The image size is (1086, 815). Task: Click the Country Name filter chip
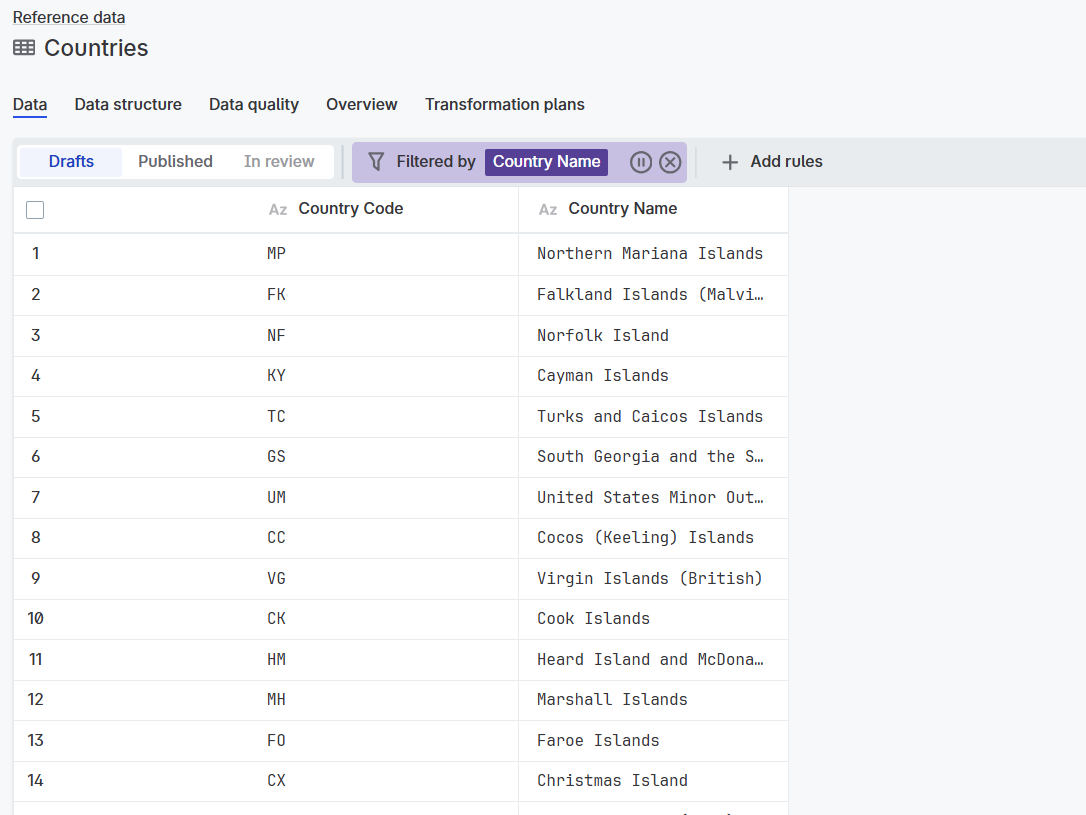pyautogui.click(x=546, y=162)
